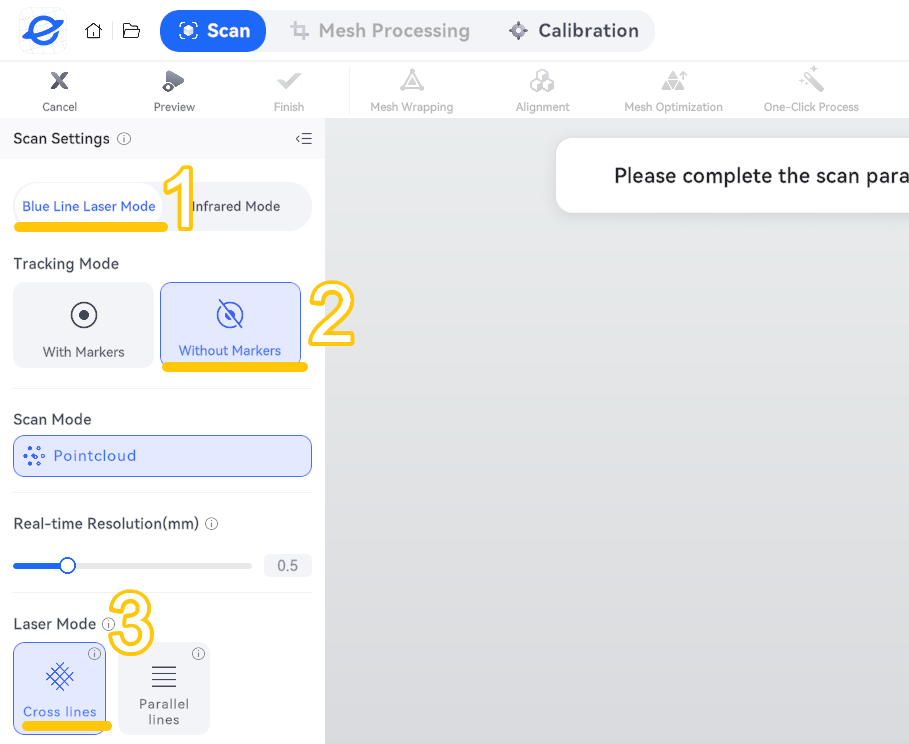Click the Preview scan icon
This screenshot has width=909, height=744.
(x=173, y=81)
